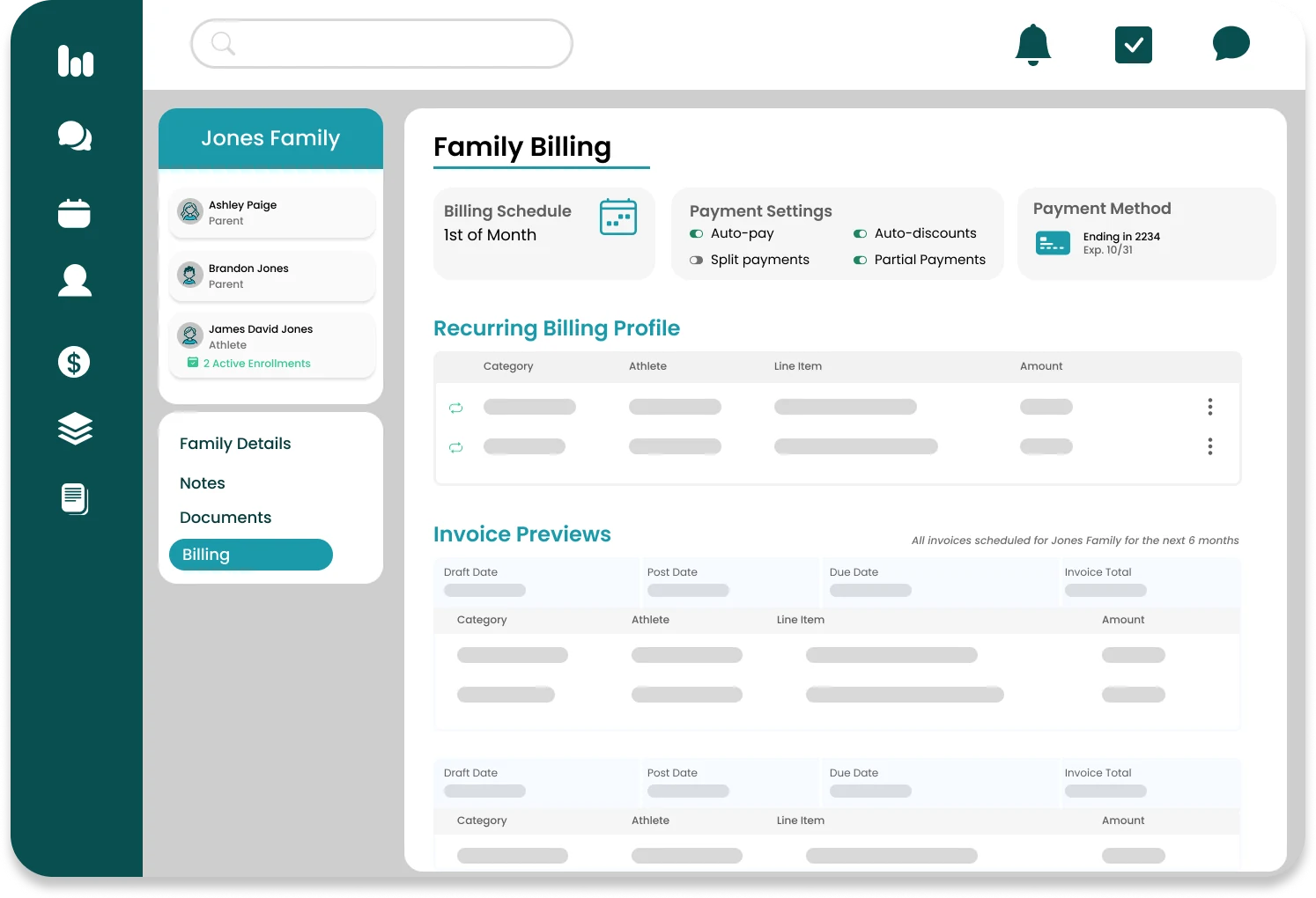Click Athlete column header in Recurring Billing Profile
1316x898 pixels.
coord(647,366)
